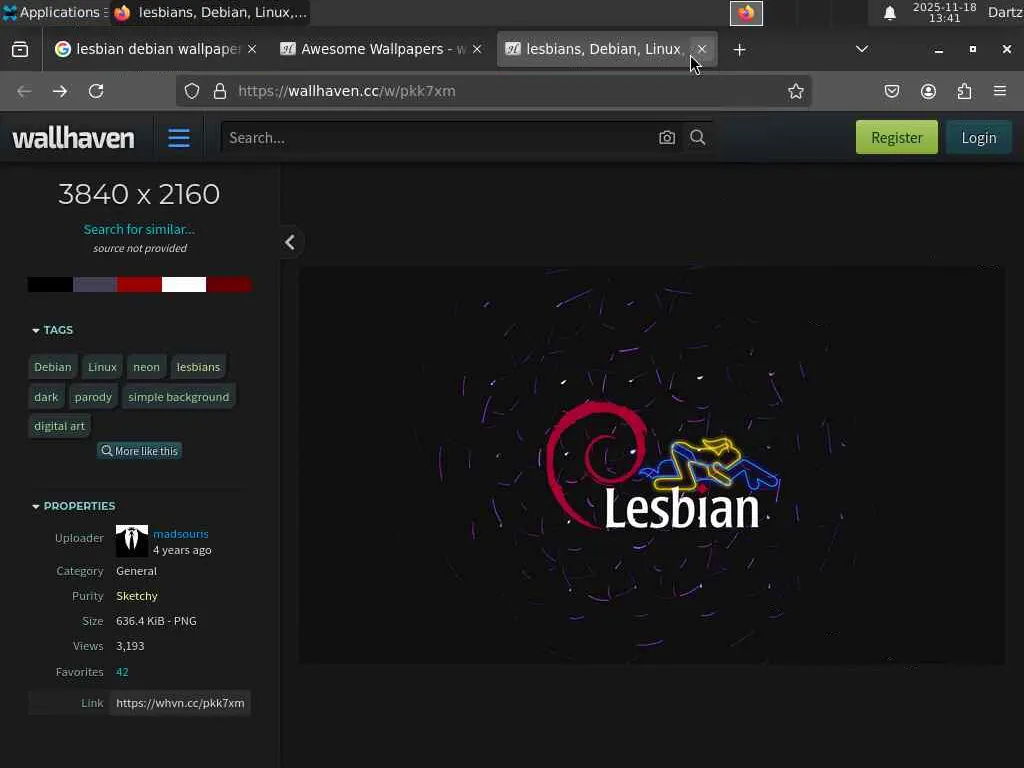Open the wallhaven hamburger menu icon
The image size is (1024, 768).
[178, 138]
